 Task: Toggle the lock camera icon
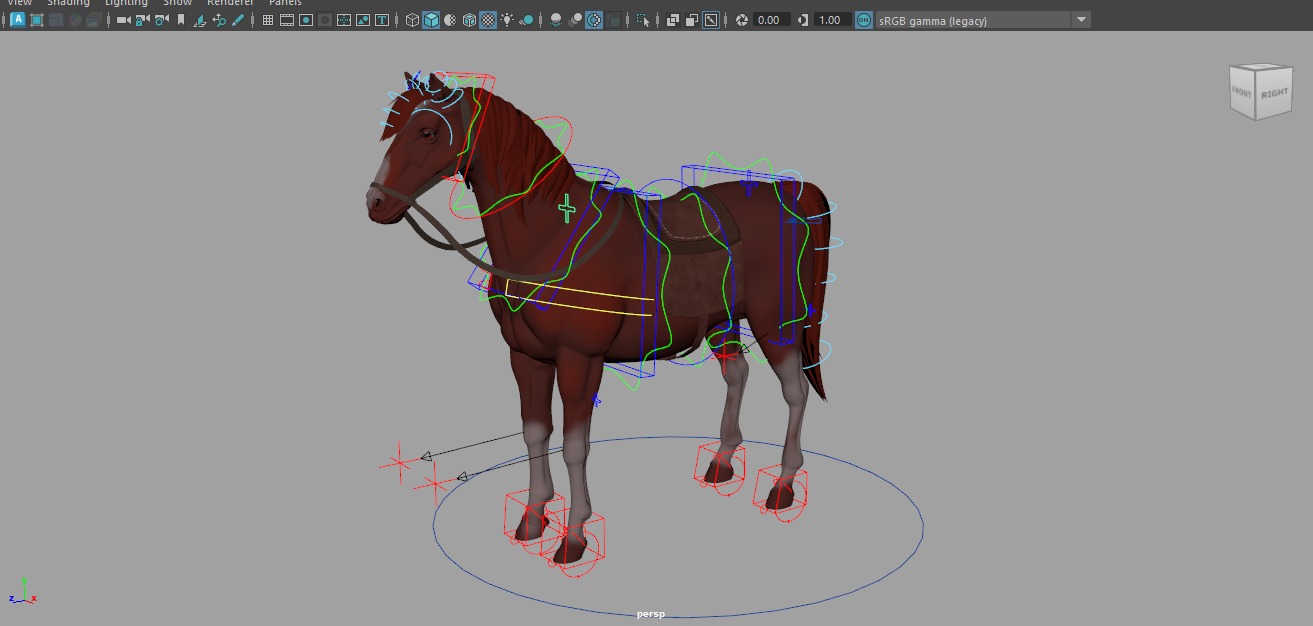click(x=142, y=20)
